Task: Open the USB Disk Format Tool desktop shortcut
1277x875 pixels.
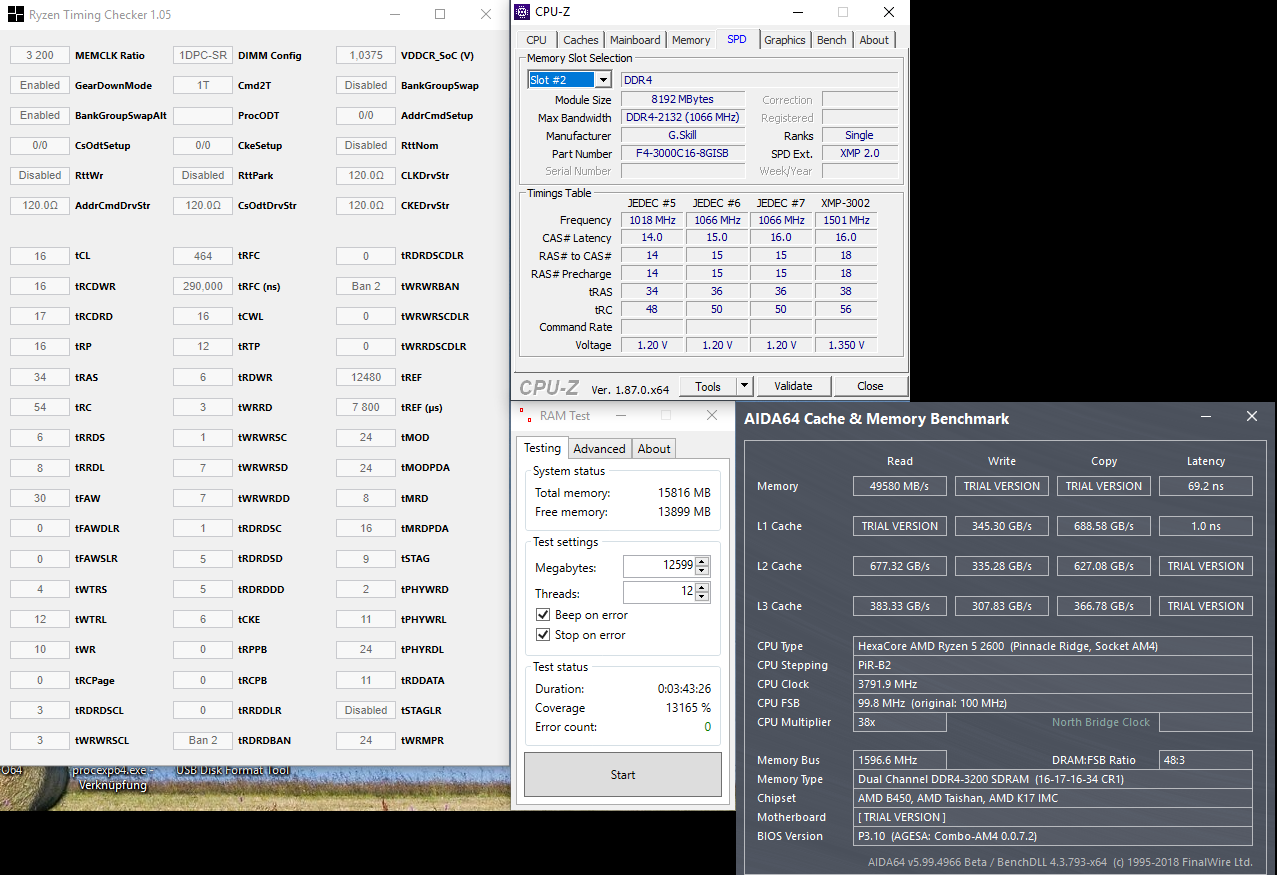Action: click(x=233, y=771)
